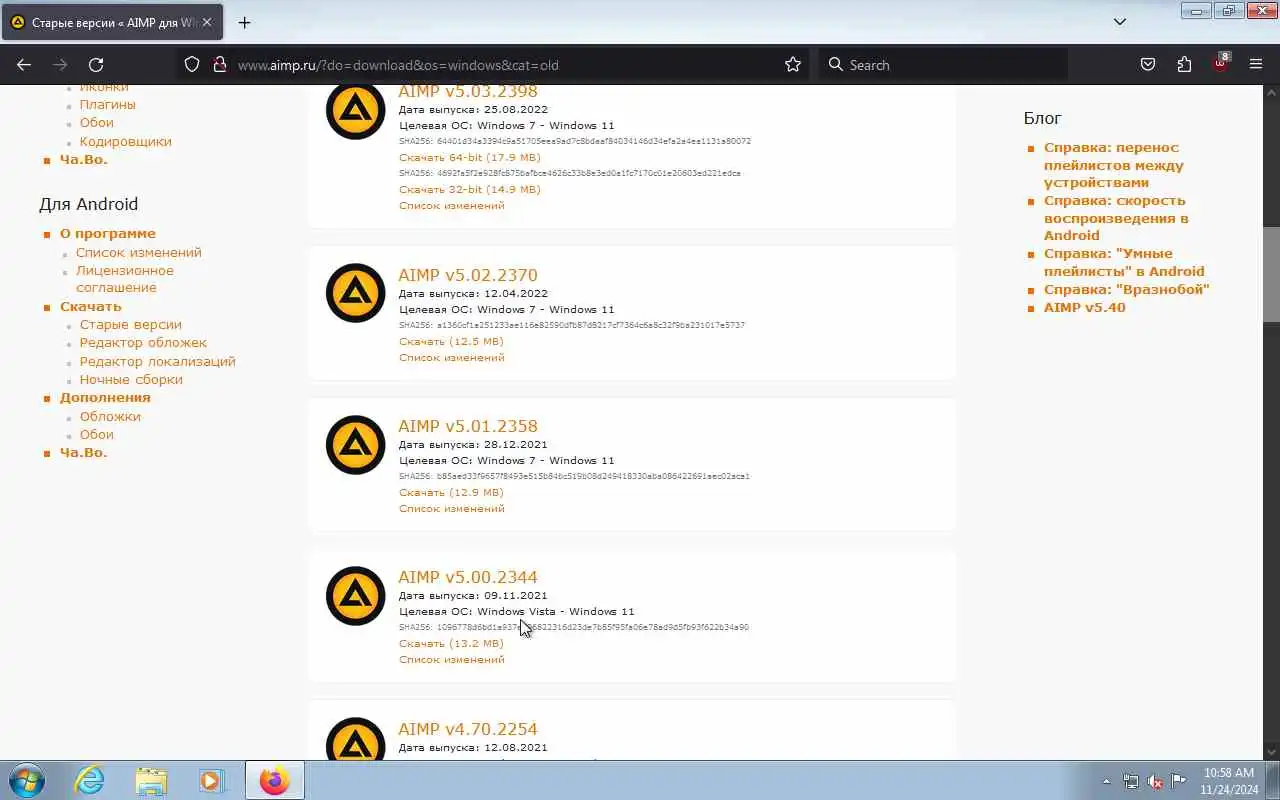Screen dimensions: 1280x800
Task: Open the Firefox hamburger menu
Action: [1256, 64]
